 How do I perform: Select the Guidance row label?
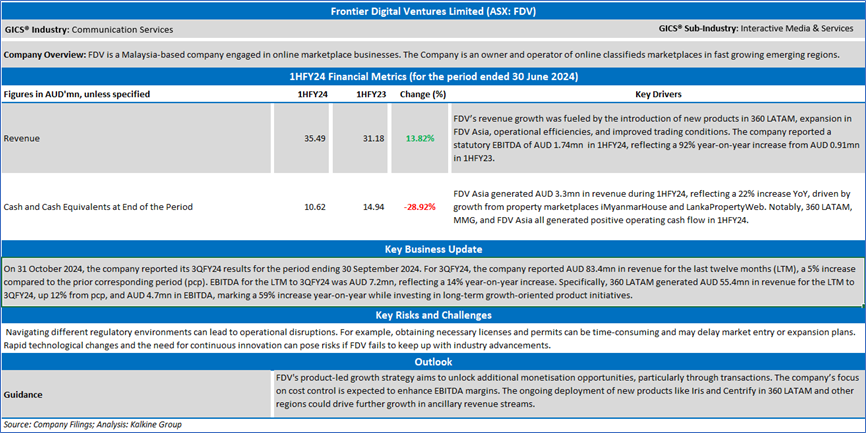(x=23, y=395)
